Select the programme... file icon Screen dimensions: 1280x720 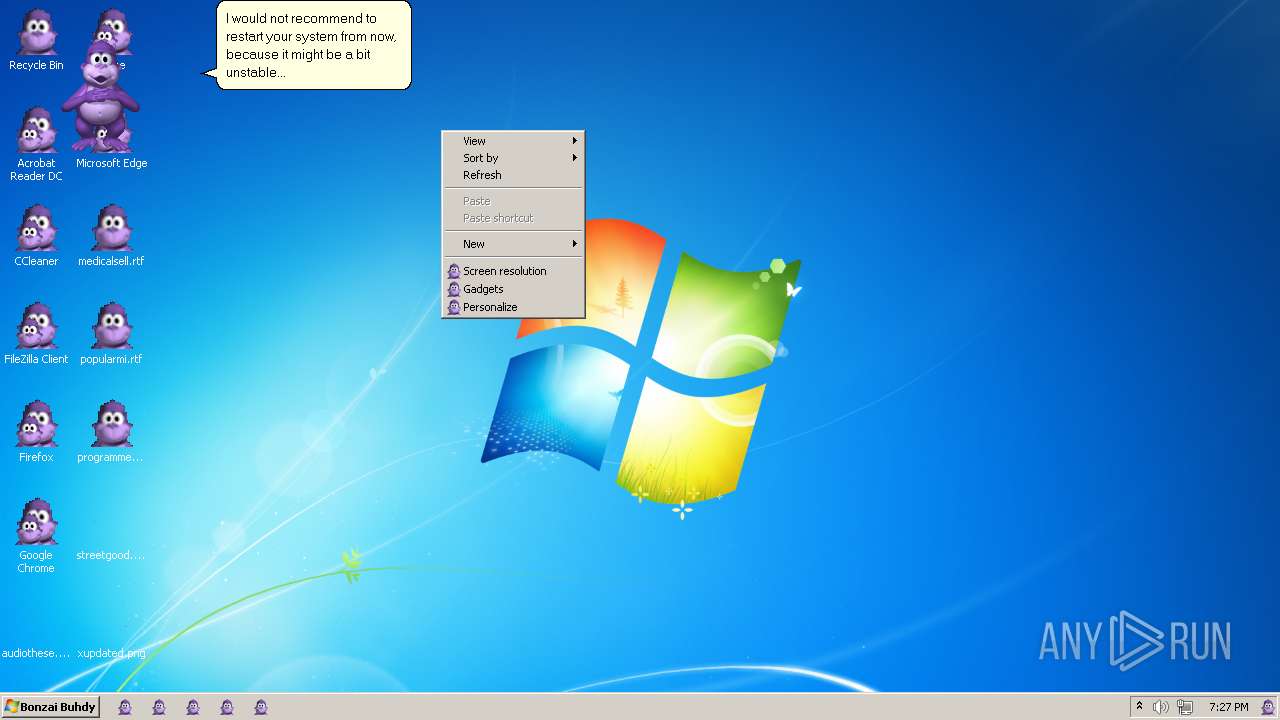coord(111,432)
